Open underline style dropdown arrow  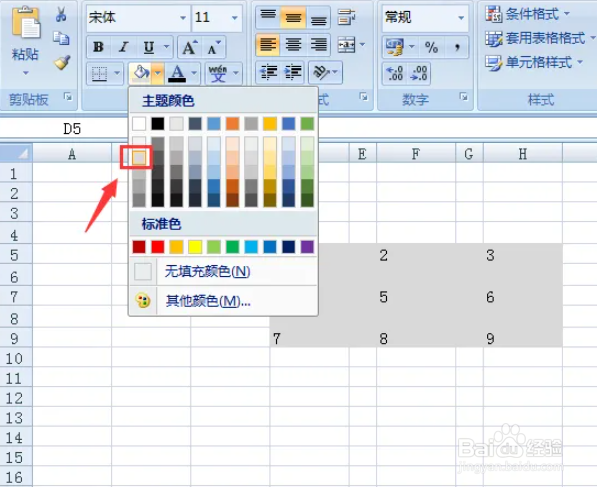pyautogui.click(x=166, y=47)
